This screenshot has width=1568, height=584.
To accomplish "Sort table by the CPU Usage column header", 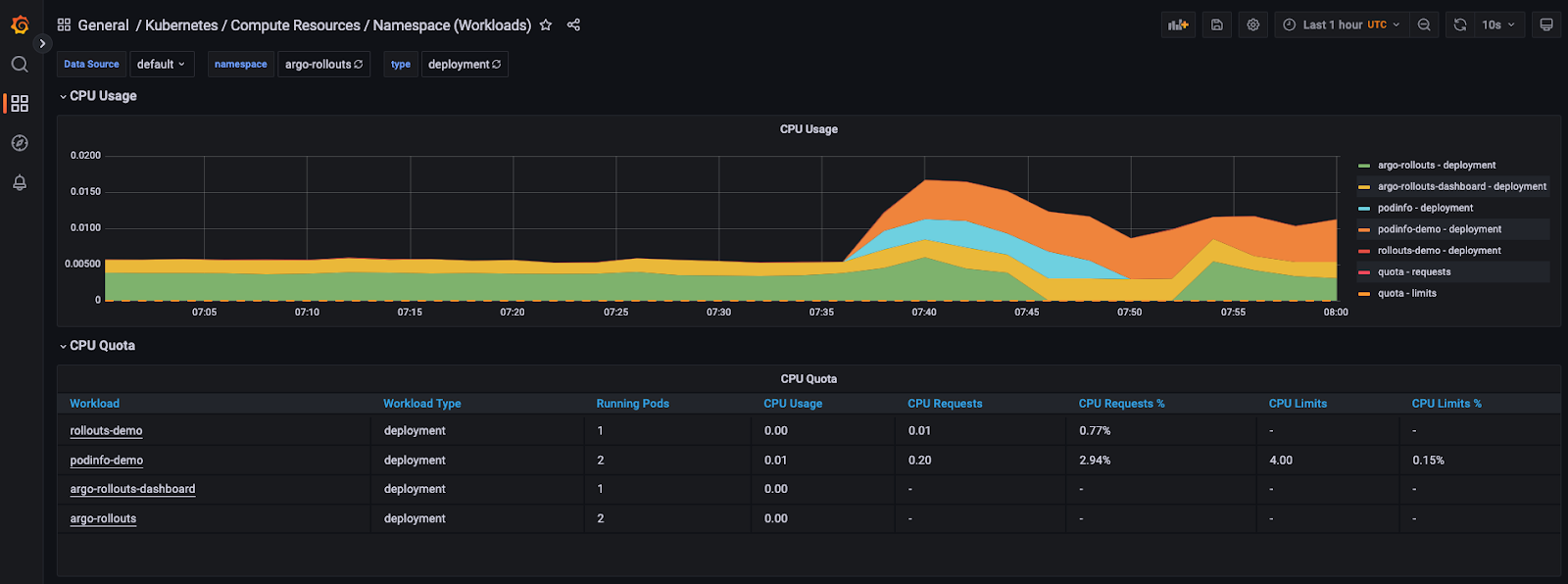I will click(793, 404).
